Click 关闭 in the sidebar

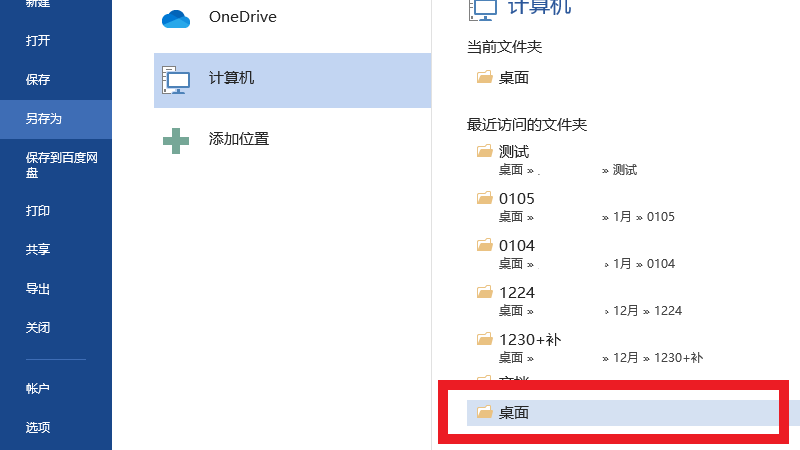[38, 328]
